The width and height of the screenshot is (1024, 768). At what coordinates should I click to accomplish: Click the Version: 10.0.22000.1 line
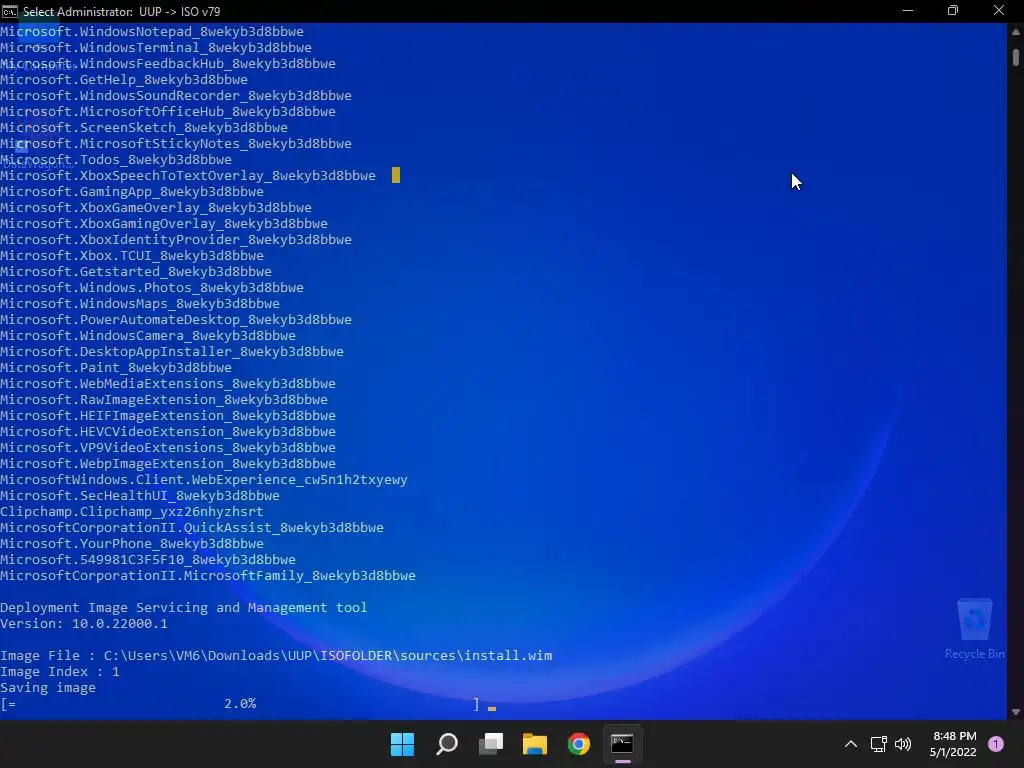click(x=84, y=624)
